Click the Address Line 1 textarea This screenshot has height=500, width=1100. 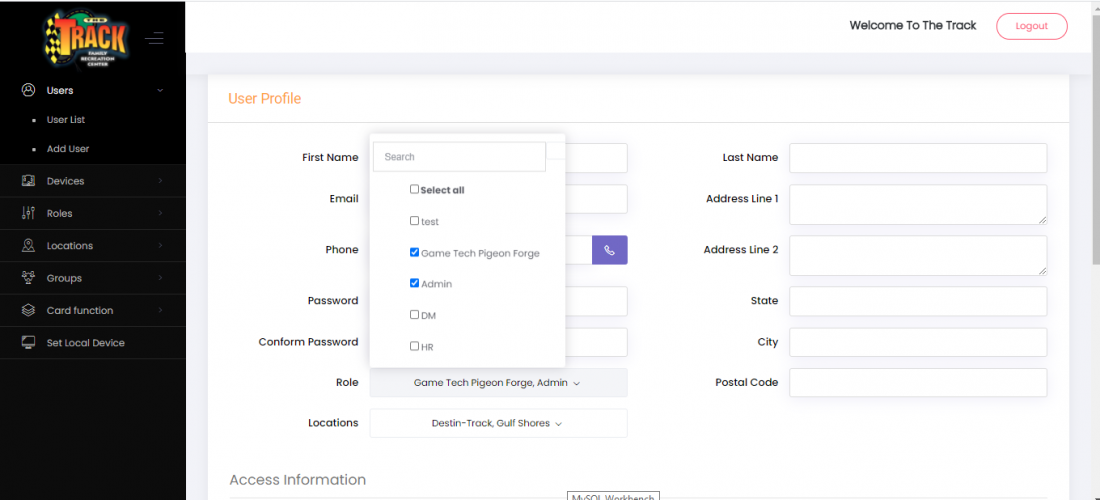coord(918,205)
